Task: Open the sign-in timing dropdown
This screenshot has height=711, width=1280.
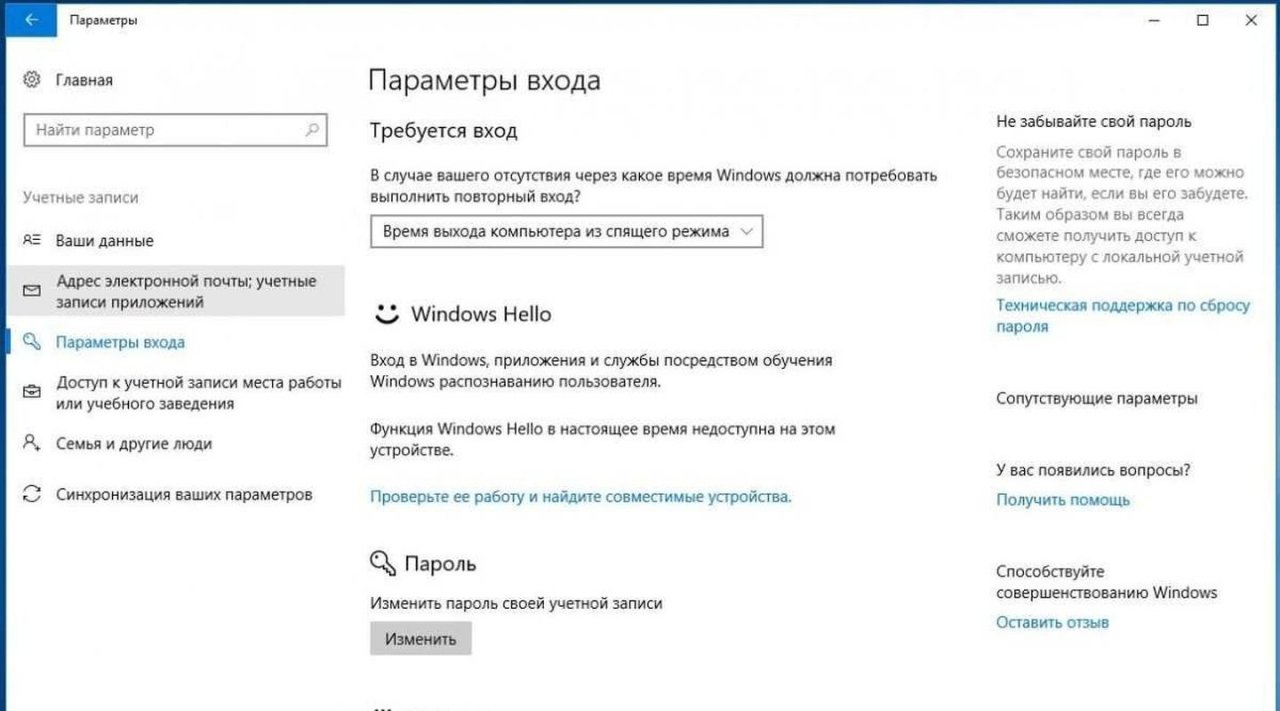Action: click(x=566, y=231)
